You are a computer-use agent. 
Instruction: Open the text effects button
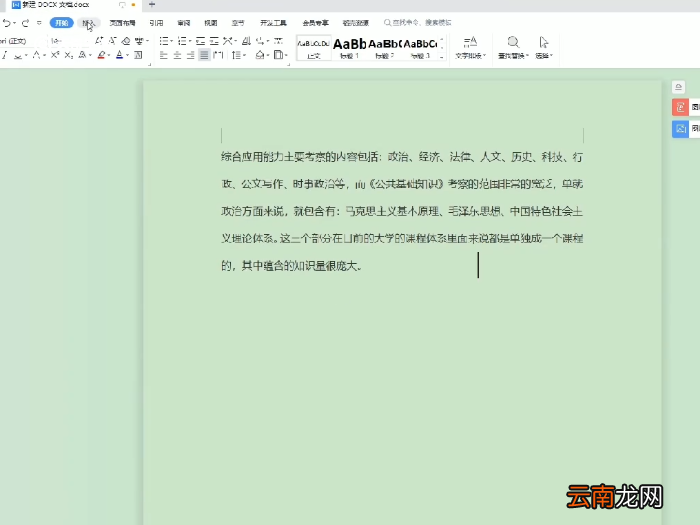[x=84, y=55]
